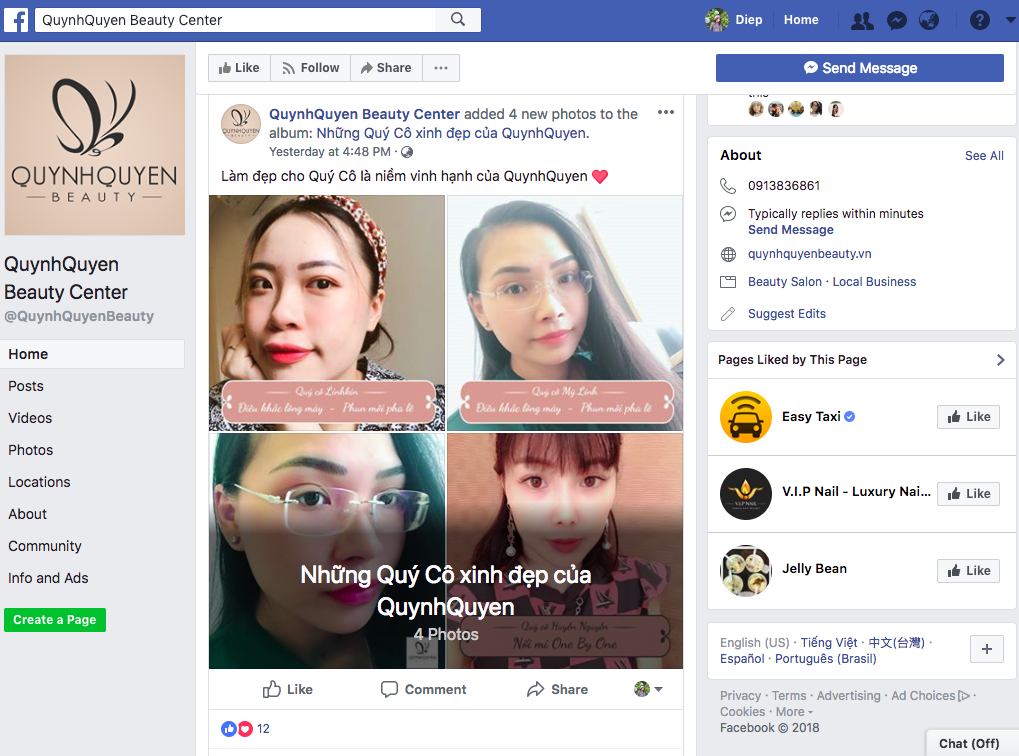Click the public audience globe icon on post
This screenshot has width=1019, height=756.
click(407, 152)
